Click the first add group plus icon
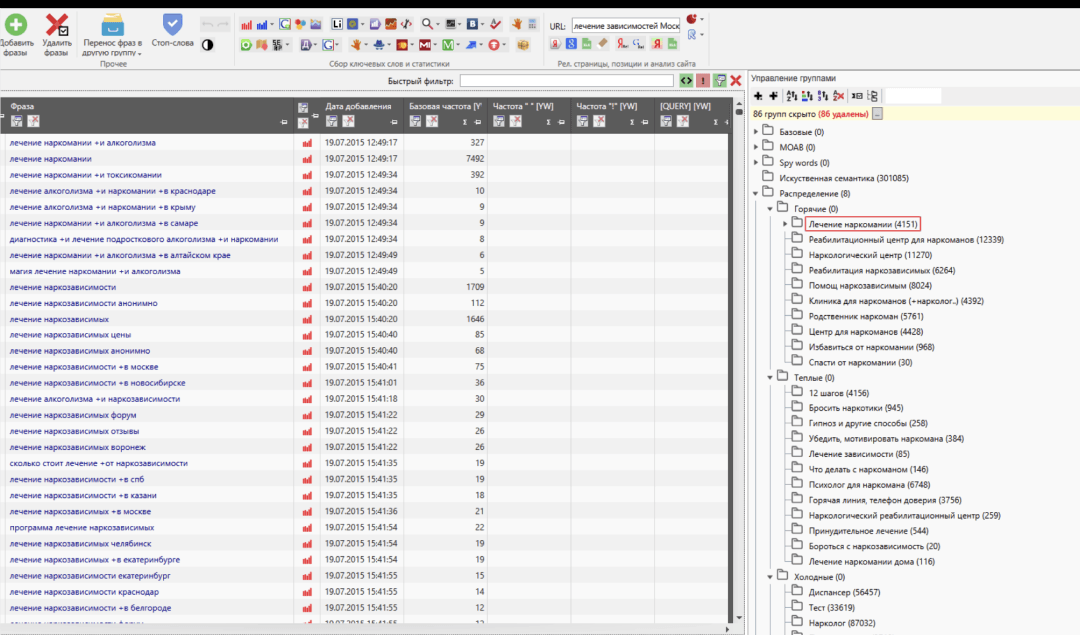Image resolution: width=1080 pixels, height=635 pixels. 758,96
